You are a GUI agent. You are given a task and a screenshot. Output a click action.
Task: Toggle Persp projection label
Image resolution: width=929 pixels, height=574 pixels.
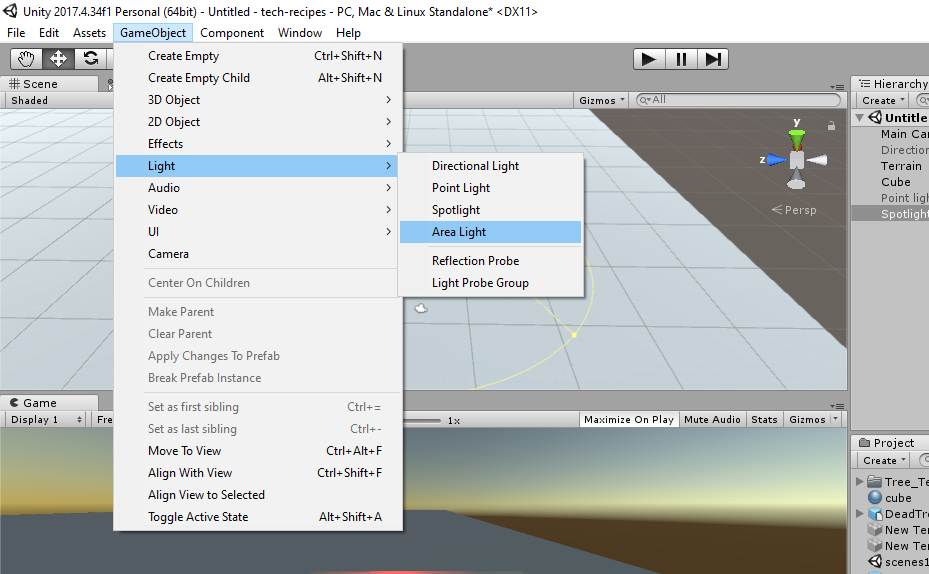(794, 210)
